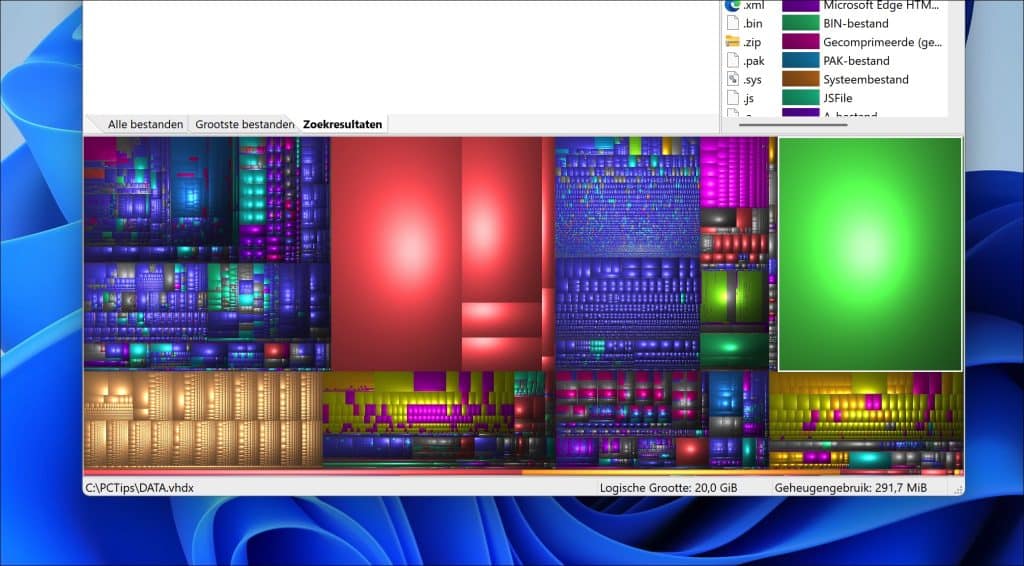The width and height of the screenshot is (1024, 566).
Task: Click the gear file icon beside .sys
Action: tap(733, 80)
